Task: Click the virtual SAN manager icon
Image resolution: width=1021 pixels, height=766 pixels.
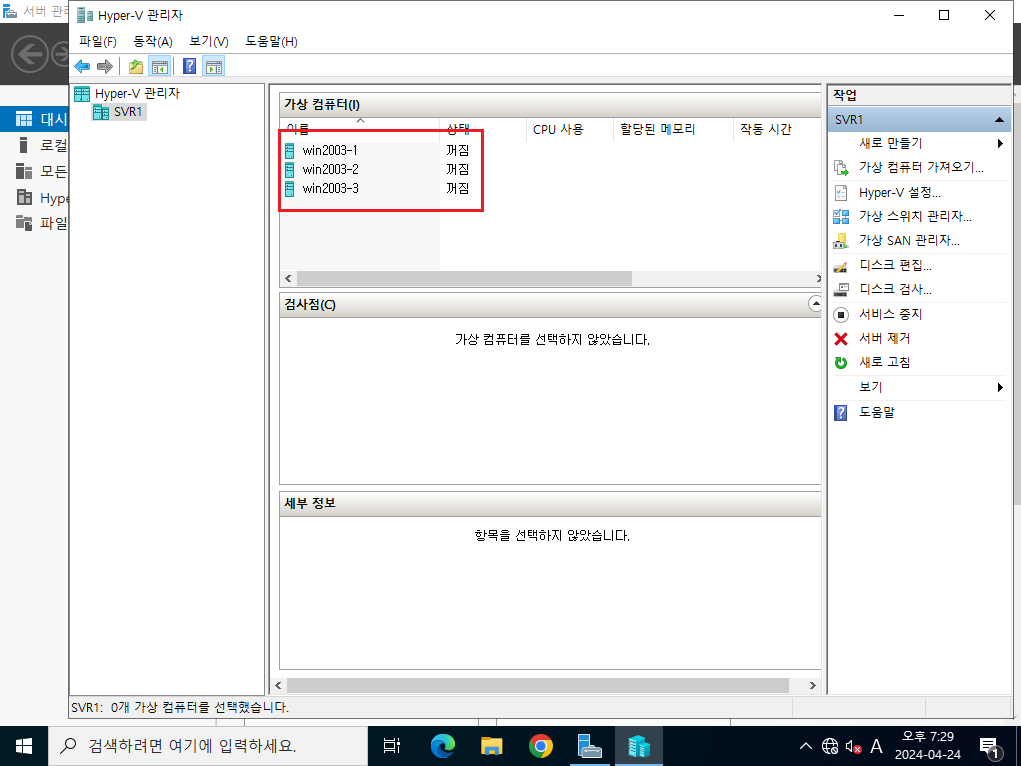Action: [841, 241]
